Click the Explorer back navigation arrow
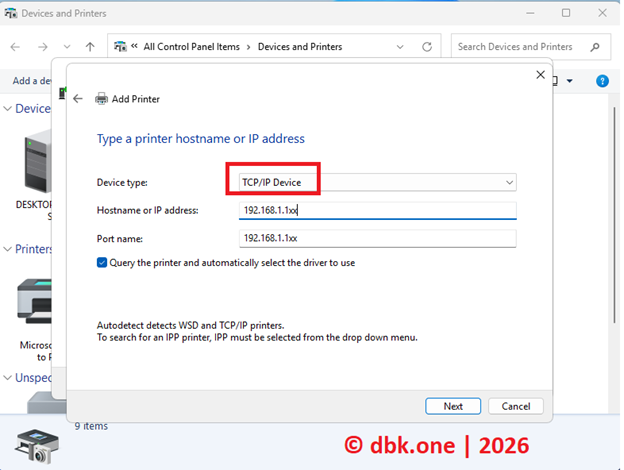 pyautogui.click(x=16, y=47)
